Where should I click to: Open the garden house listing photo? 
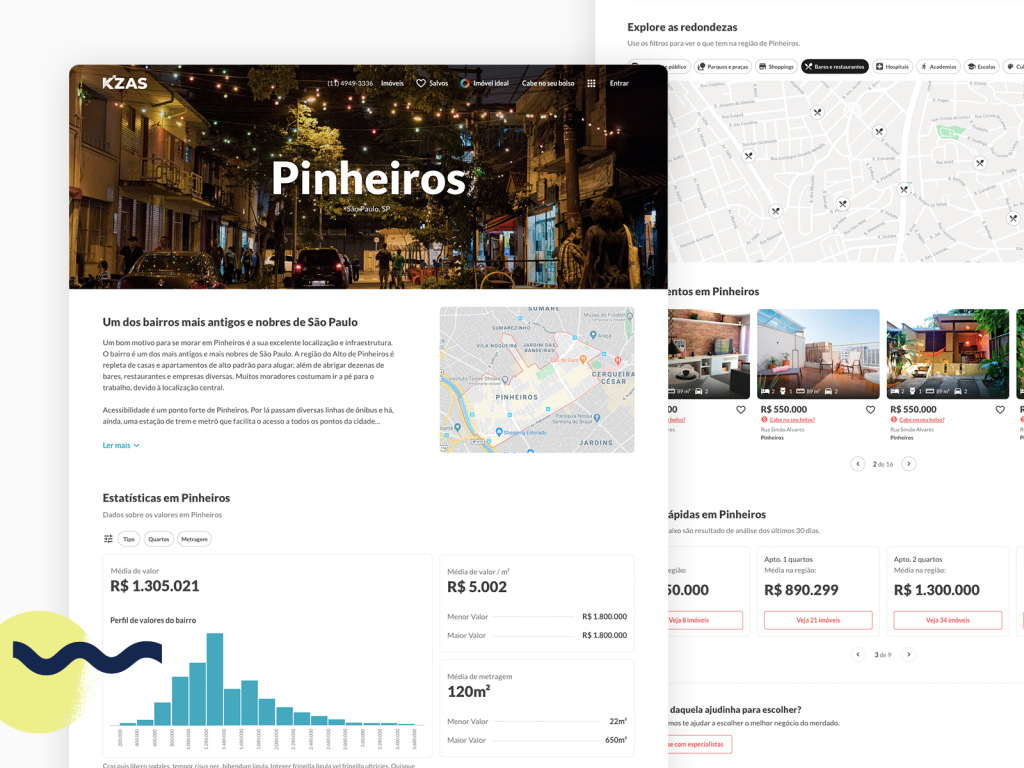948,354
